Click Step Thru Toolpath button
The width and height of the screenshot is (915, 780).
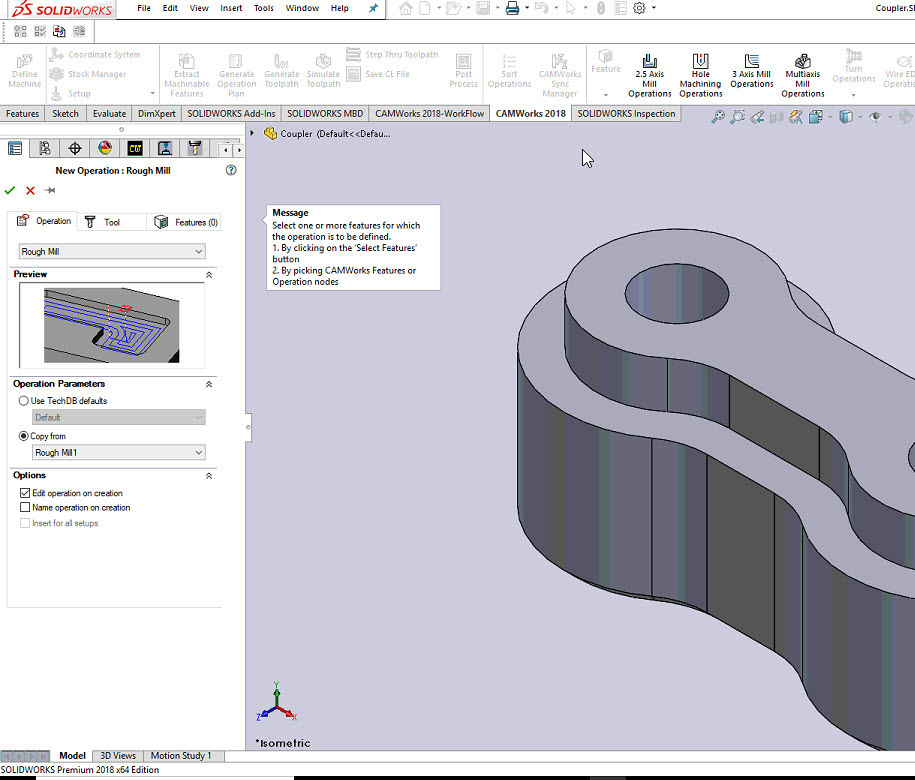(x=392, y=55)
